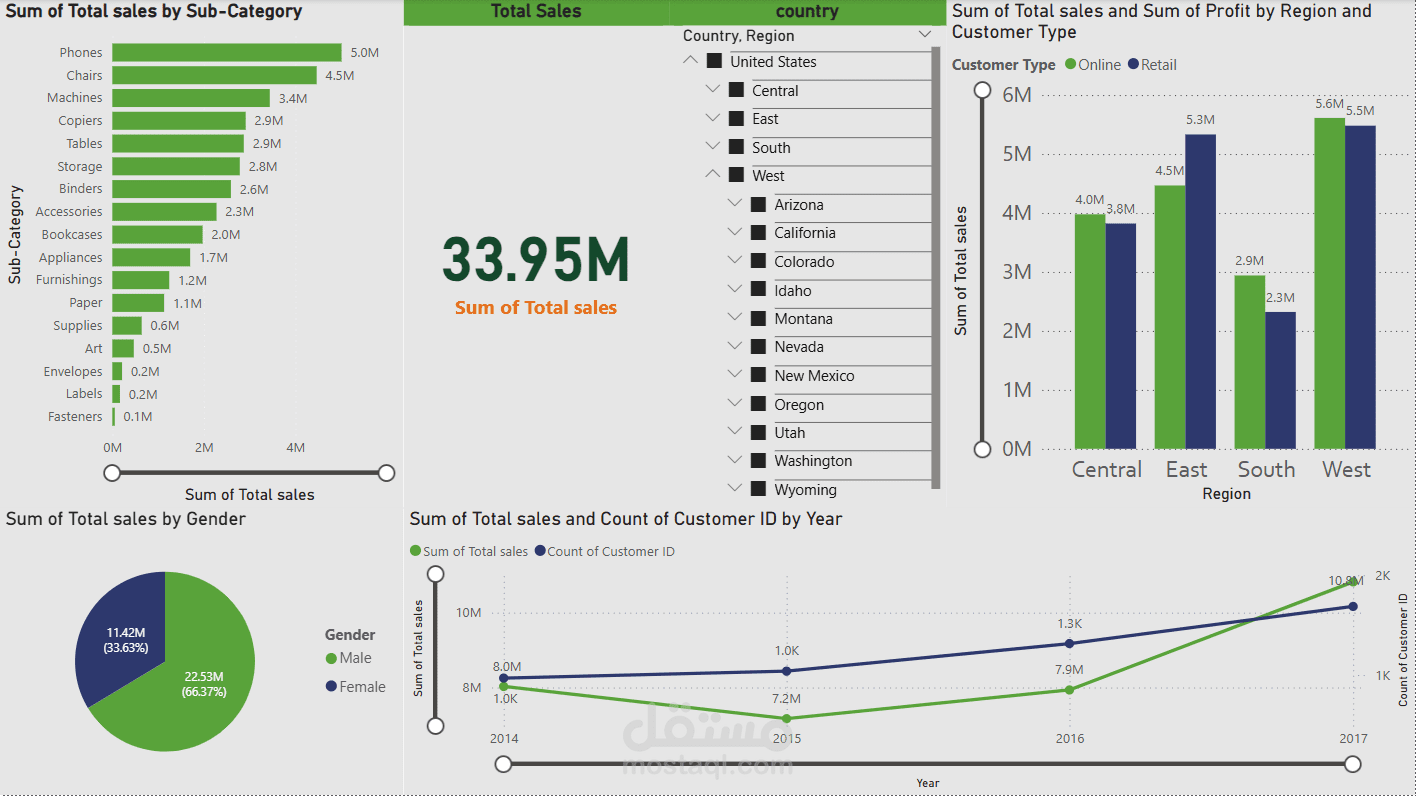
Task: Select the Nevada checkbox
Action: [x=757, y=348]
